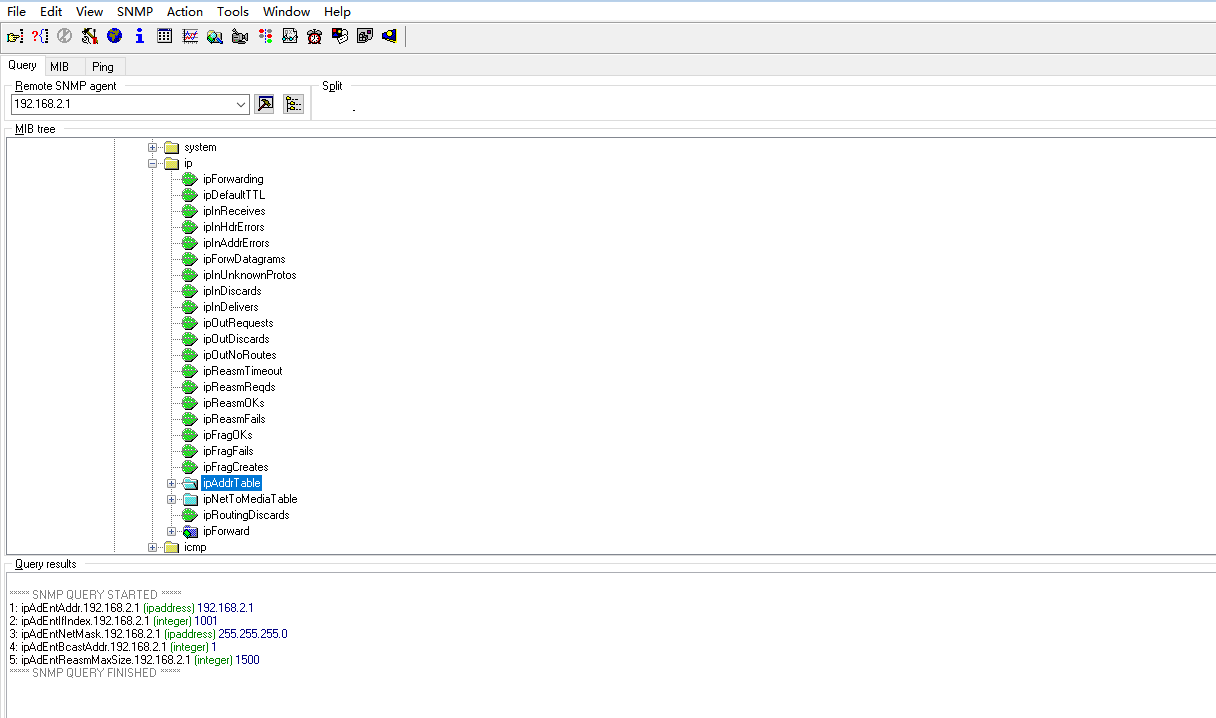This screenshot has height=718, width=1216.
Task: Open the File menu
Action: click(x=17, y=11)
